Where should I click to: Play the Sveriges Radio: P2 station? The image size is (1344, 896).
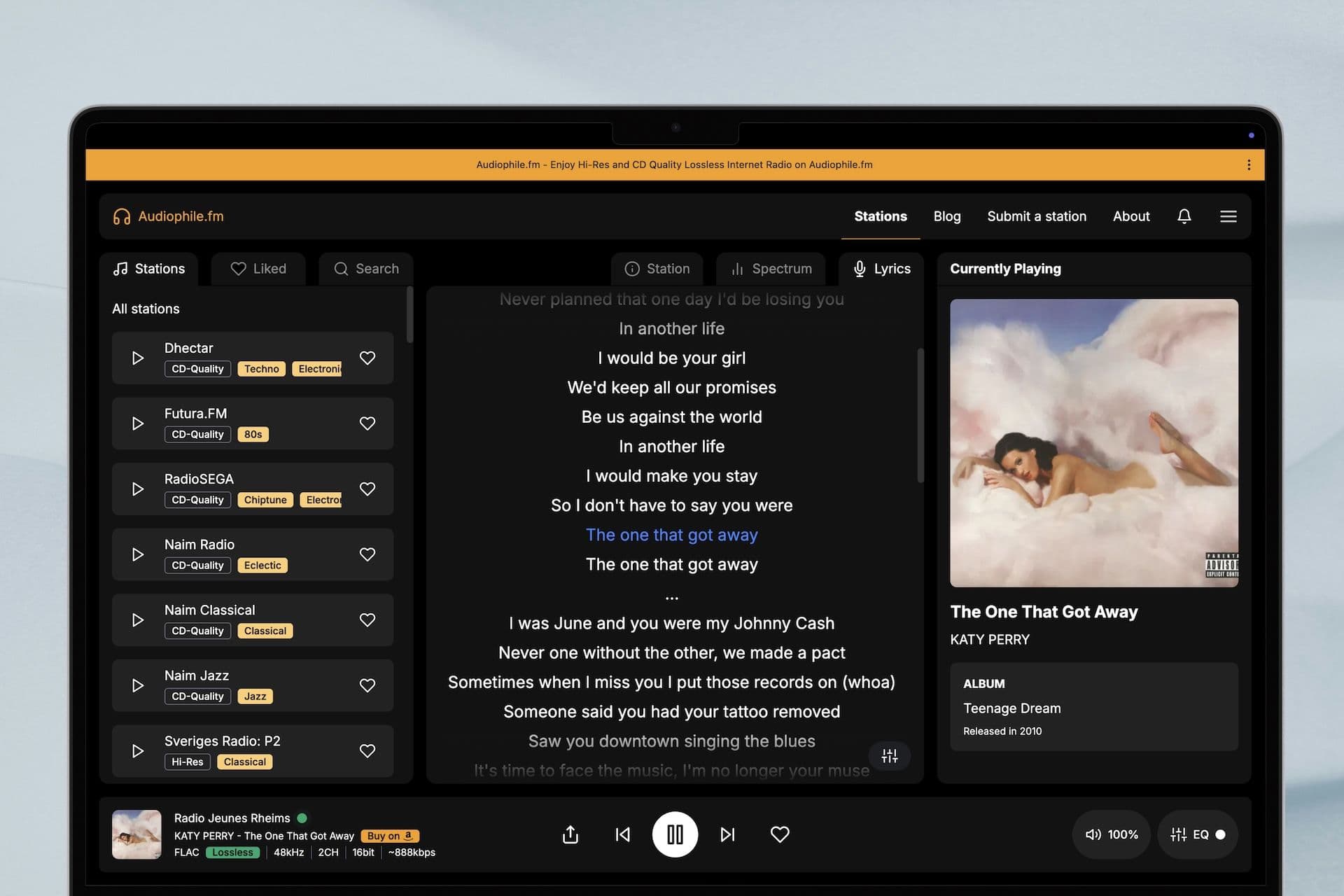(138, 750)
